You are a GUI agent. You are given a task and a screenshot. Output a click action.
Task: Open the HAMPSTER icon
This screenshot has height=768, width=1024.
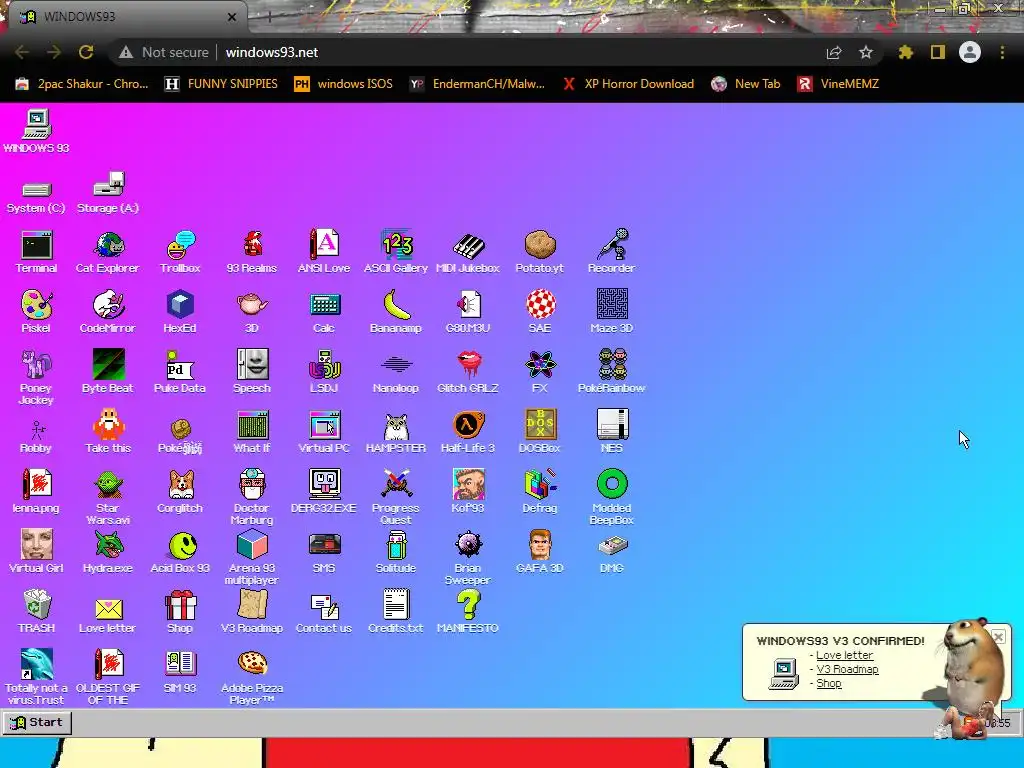coord(396,432)
